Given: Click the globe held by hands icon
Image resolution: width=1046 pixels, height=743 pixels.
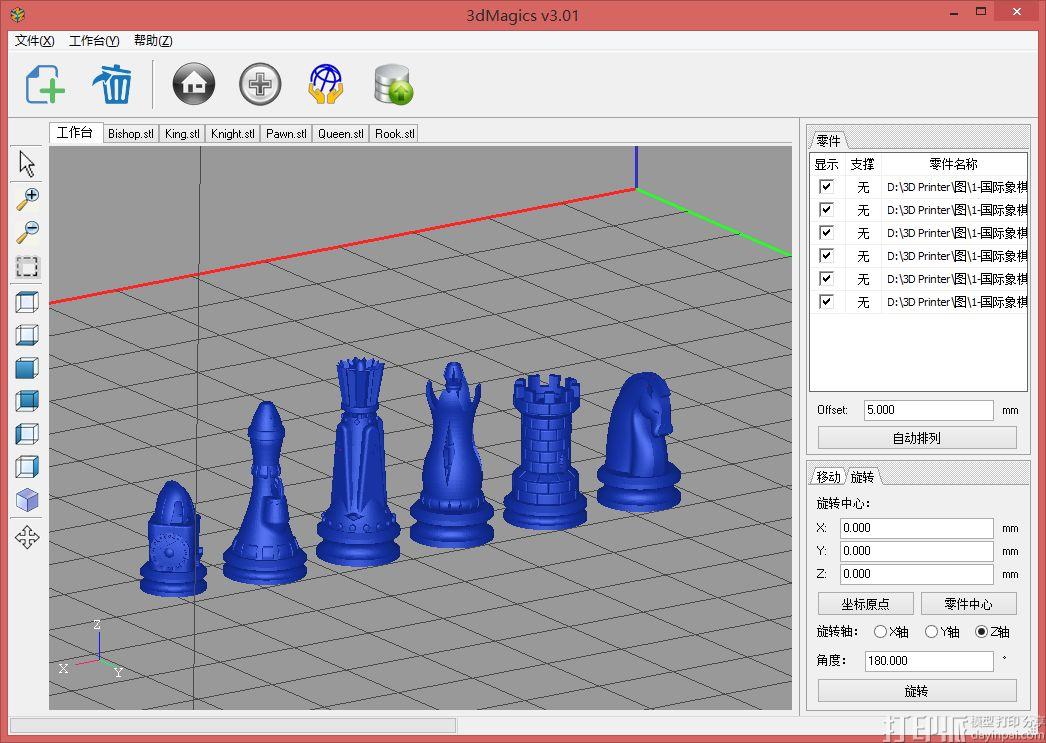Looking at the screenshot, I should pos(326,84).
